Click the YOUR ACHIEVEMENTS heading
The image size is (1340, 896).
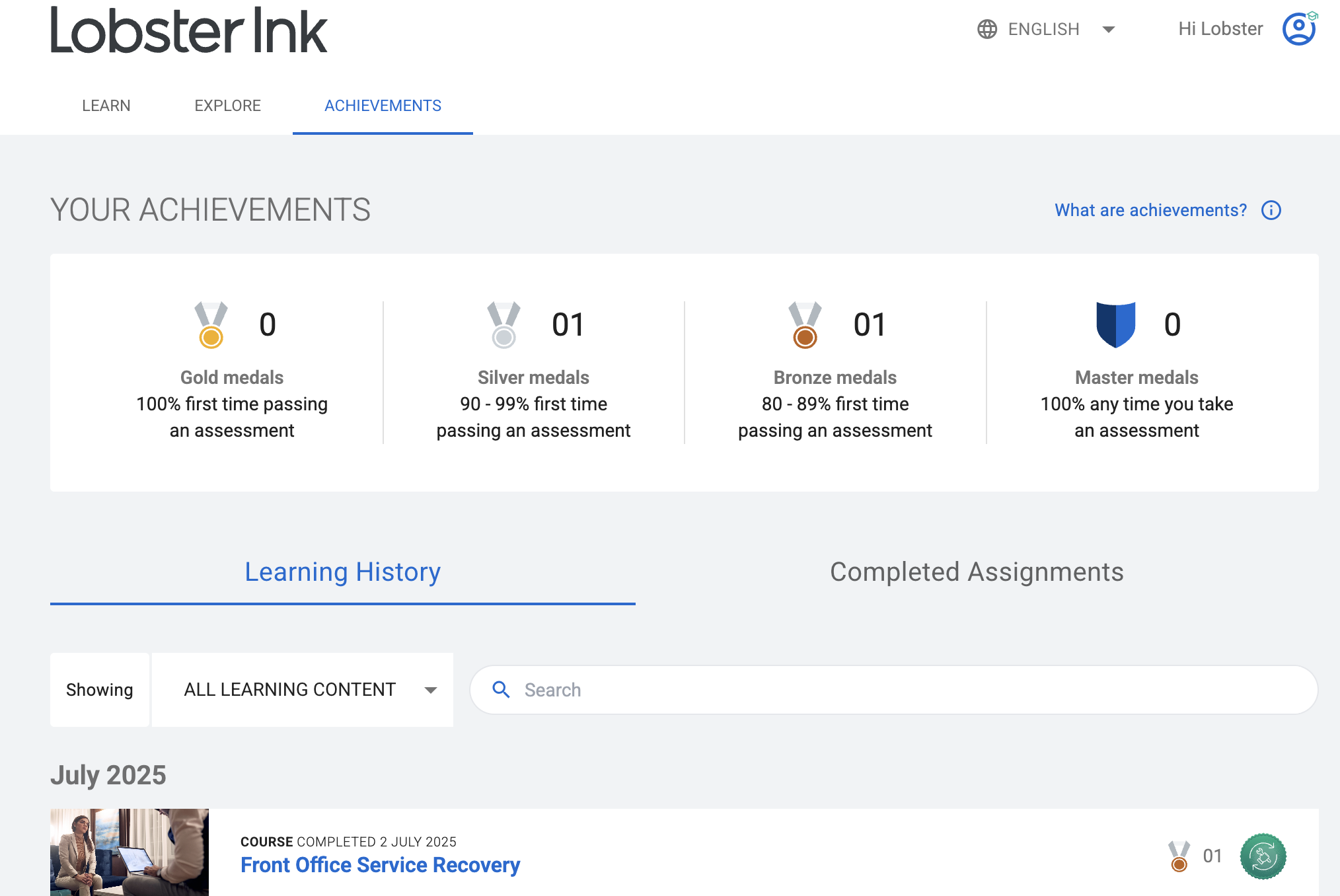210,210
